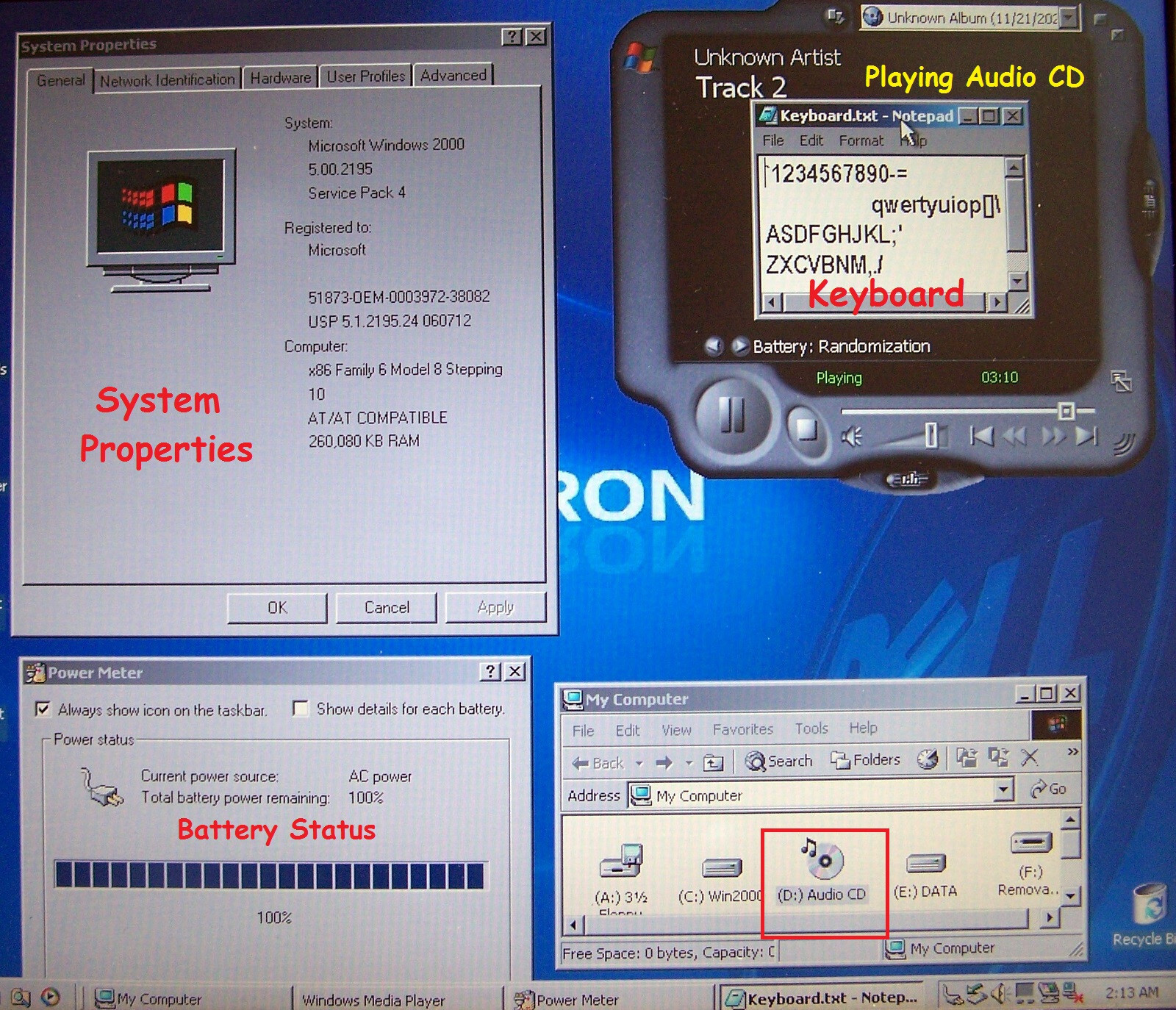Select the (E:) DATA drive
This screenshot has width=1176, height=1010.
tap(925, 876)
